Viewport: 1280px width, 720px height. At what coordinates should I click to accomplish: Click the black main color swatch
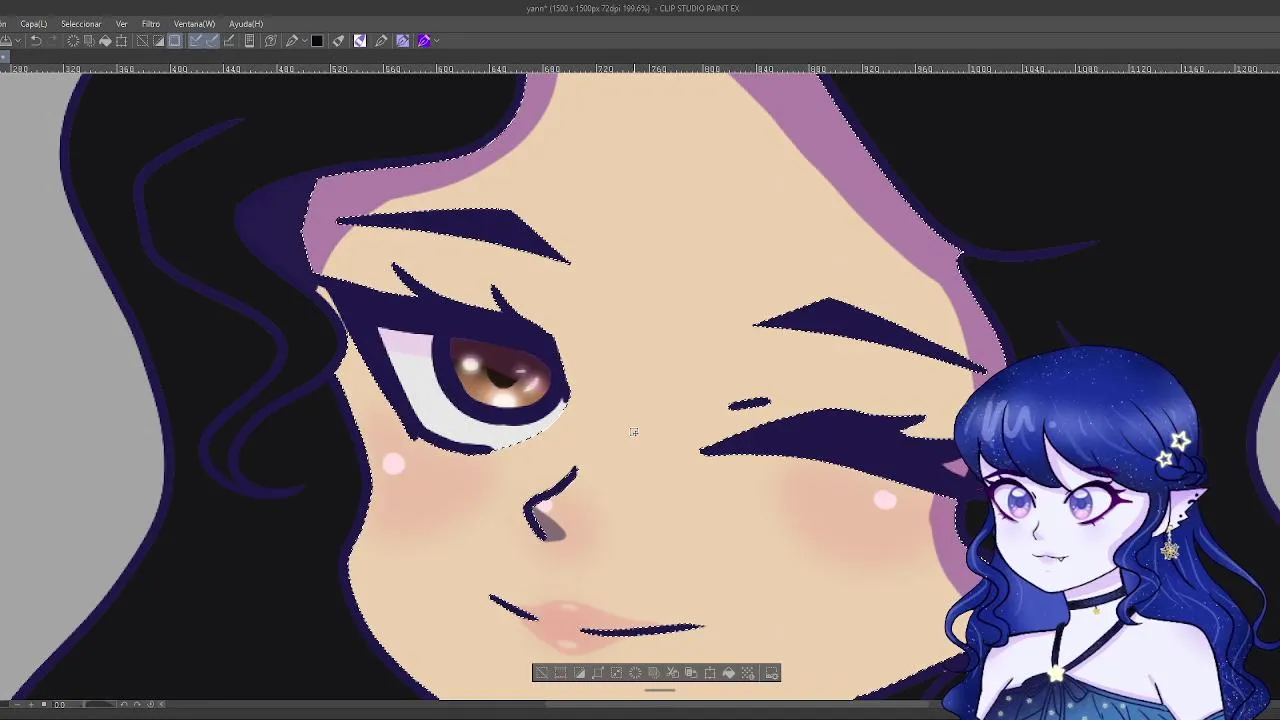coord(317,41)
